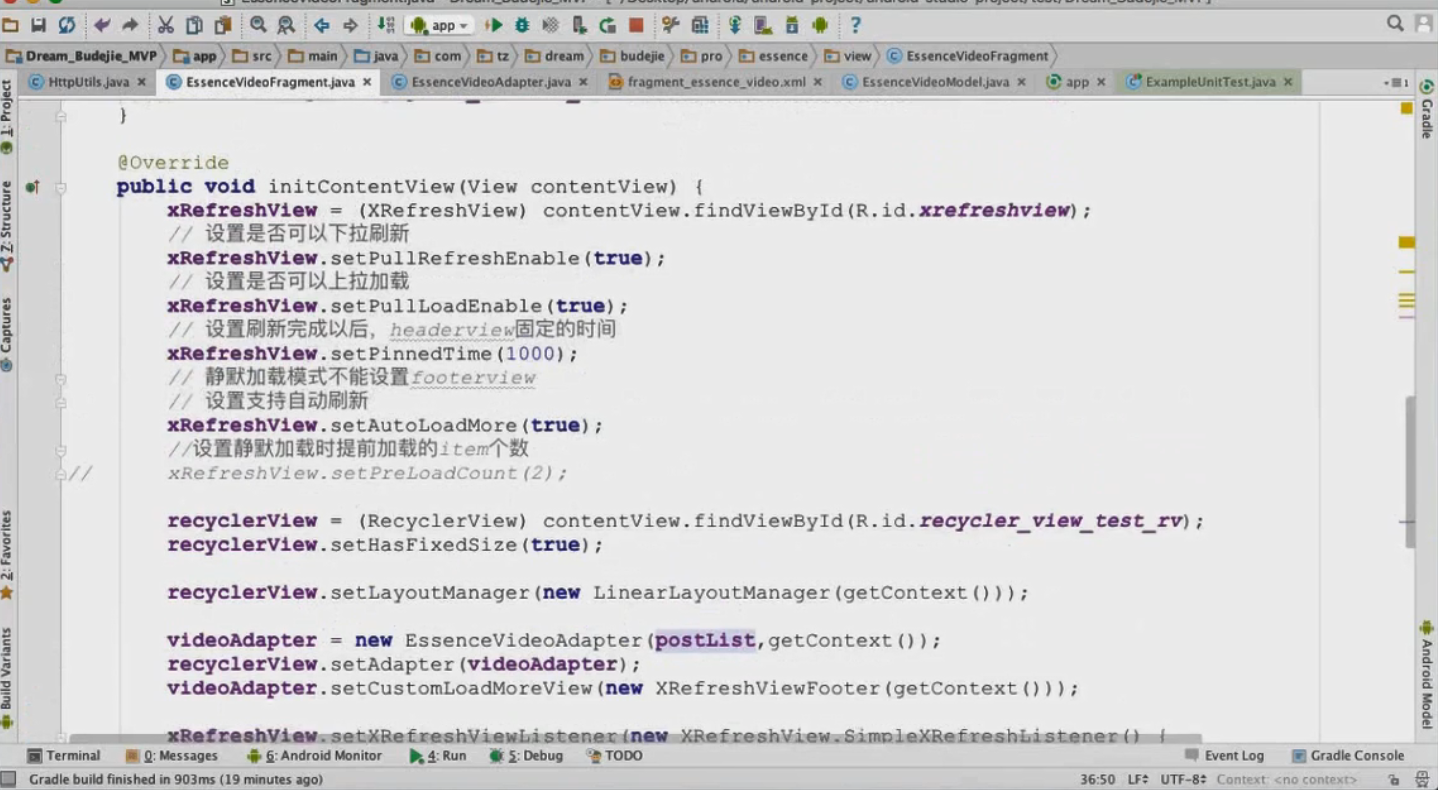Redo the action with the toolbar arrow
Image resolution: width=1438 pixels, height=790 pixels.
130,25
